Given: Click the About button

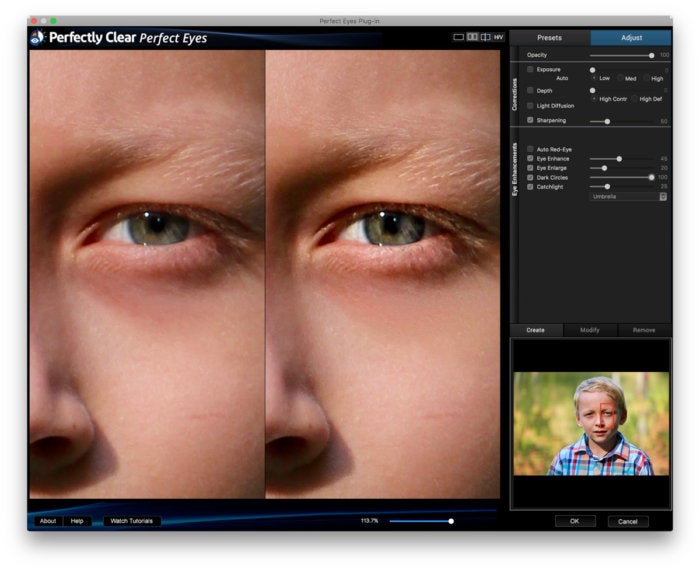Looking at the screenshot, I should coord(48,521).
